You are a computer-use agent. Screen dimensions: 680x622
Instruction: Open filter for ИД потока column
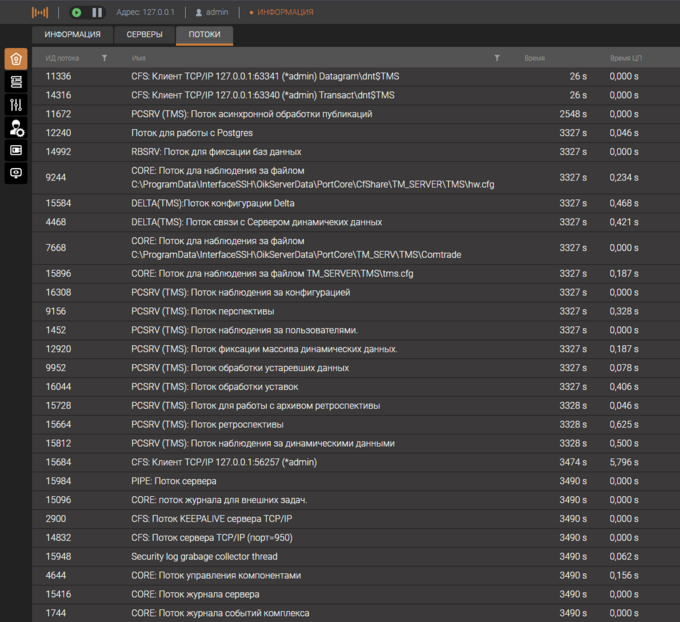104,58
